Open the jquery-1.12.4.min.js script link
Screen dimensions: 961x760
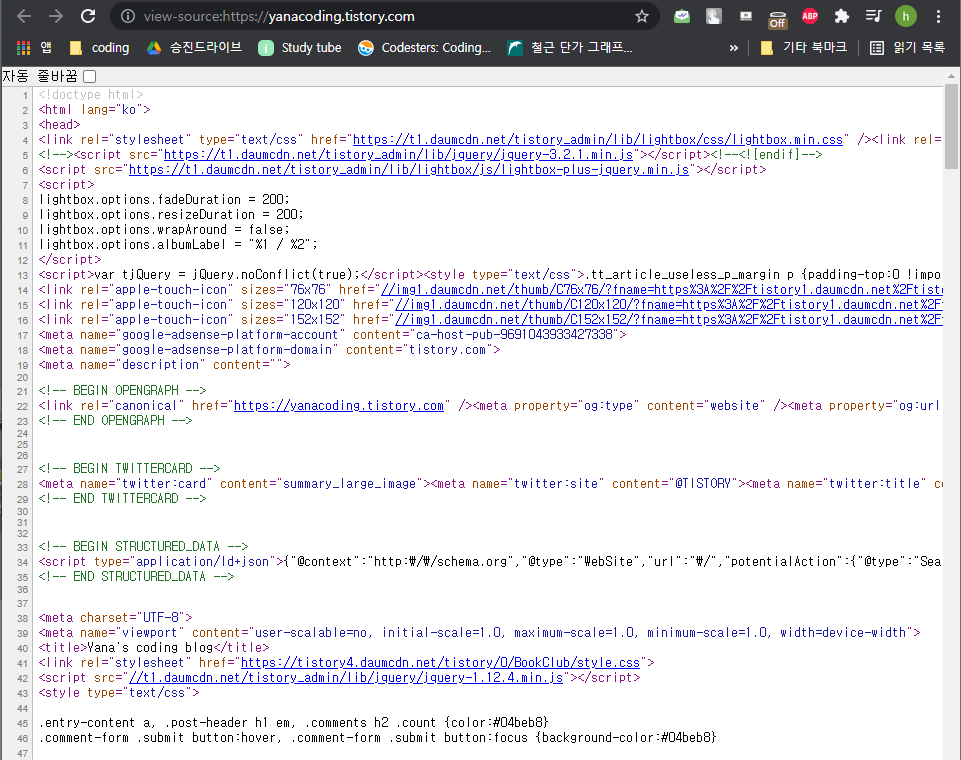coord(346,678)
